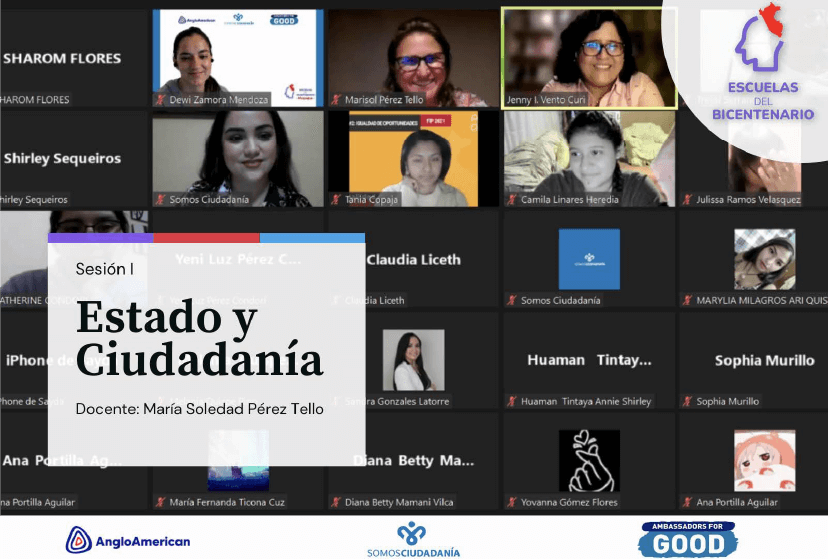Select Tania Copaja's video with orange background
The width and height of the screenshot is (829, 559).
tap(413, 158)
